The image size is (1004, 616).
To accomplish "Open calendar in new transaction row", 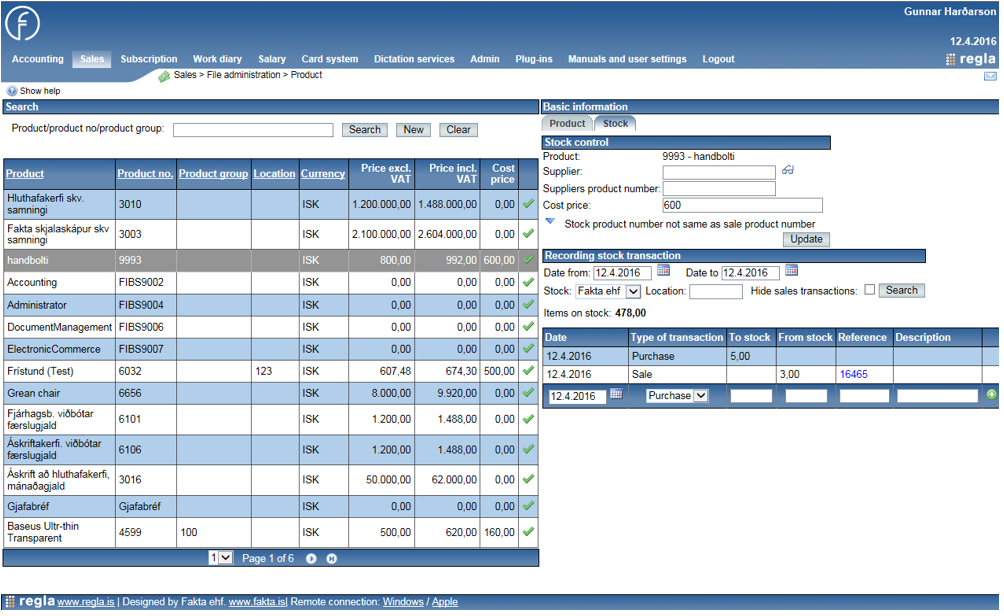I will (616, 395).
